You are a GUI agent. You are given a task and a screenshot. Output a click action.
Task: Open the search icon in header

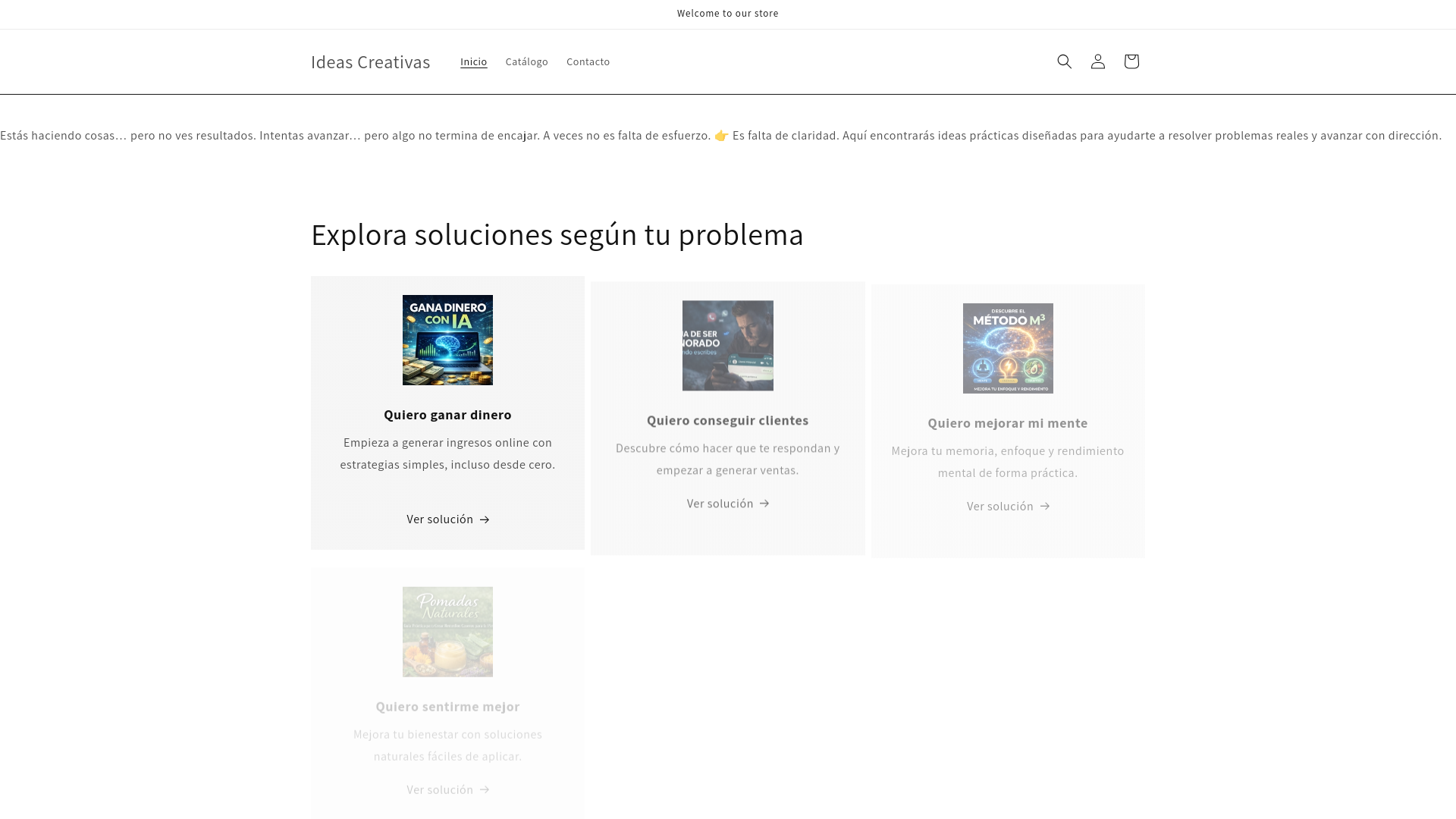coord(1064,61)
